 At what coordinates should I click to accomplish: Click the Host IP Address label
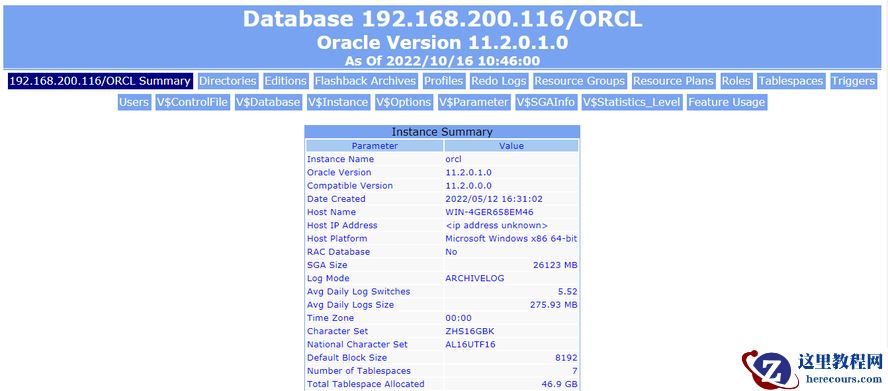coord(342,226)
